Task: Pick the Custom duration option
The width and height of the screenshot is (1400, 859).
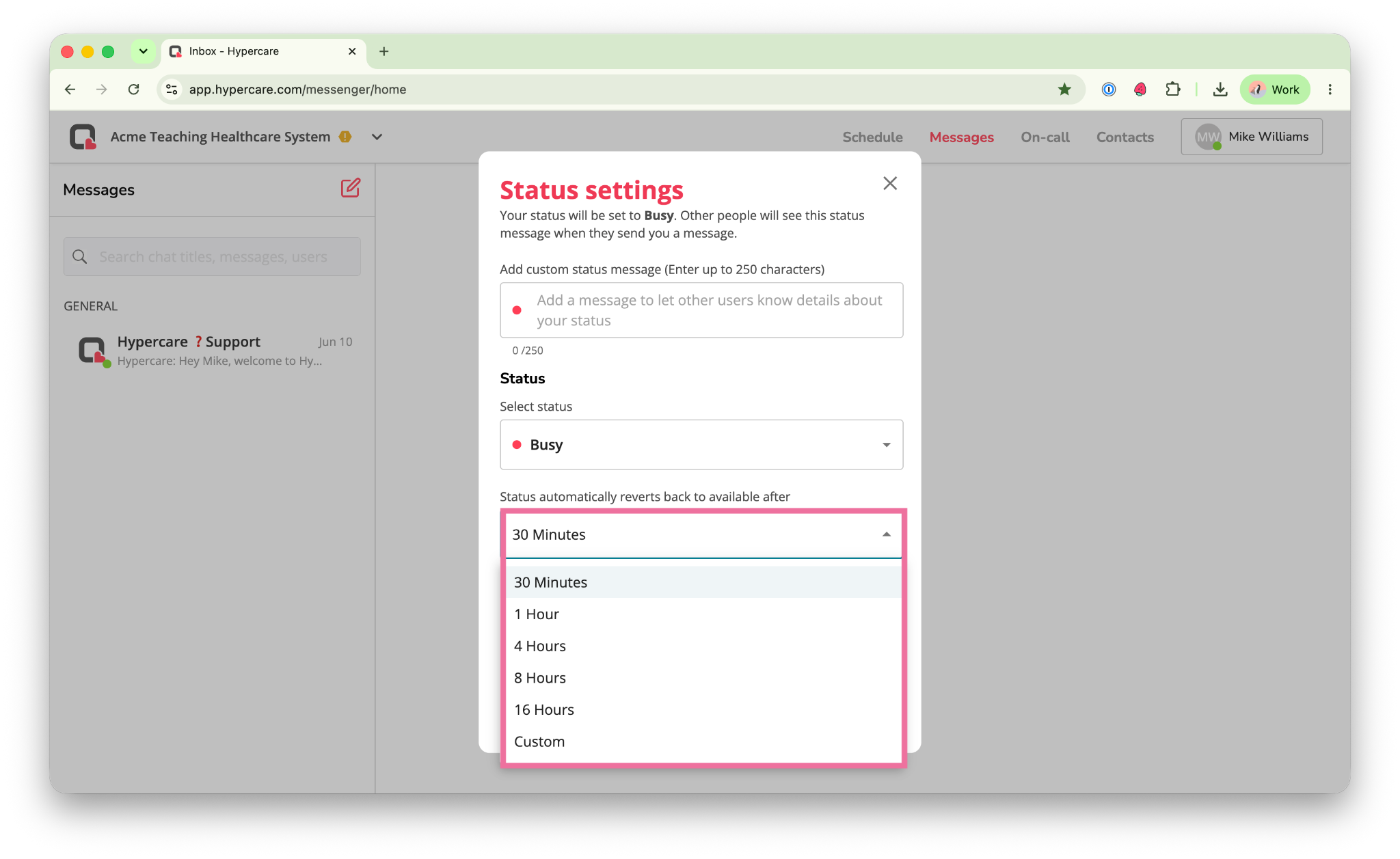Action: pyautogui.click(x=703, y=741)
